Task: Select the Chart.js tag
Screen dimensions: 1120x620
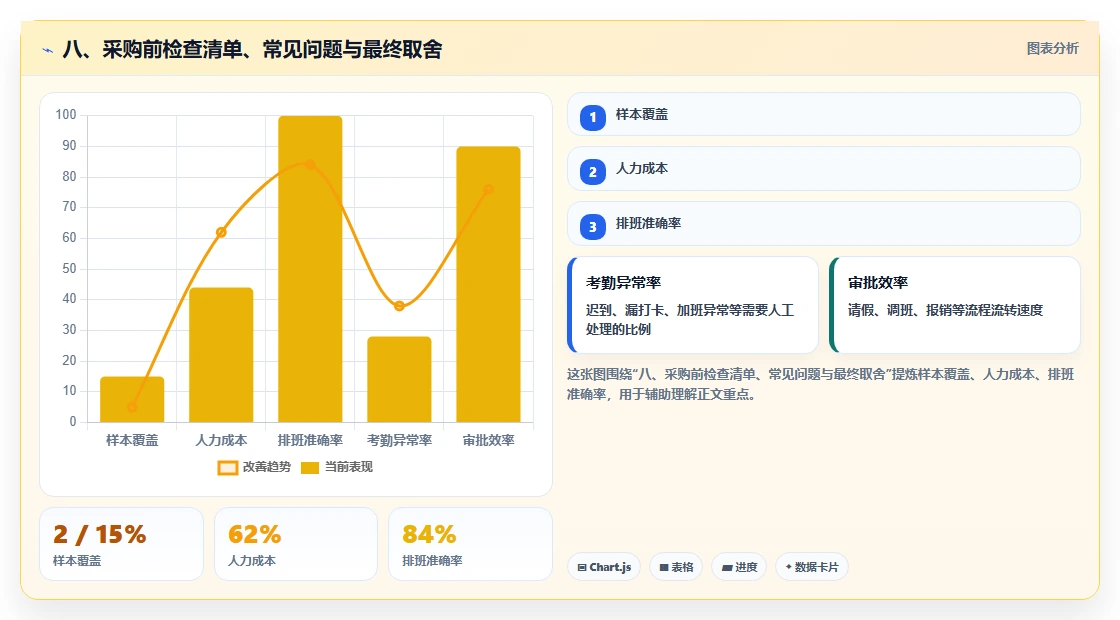Action: pyautogui.click(x=604, y=567)
